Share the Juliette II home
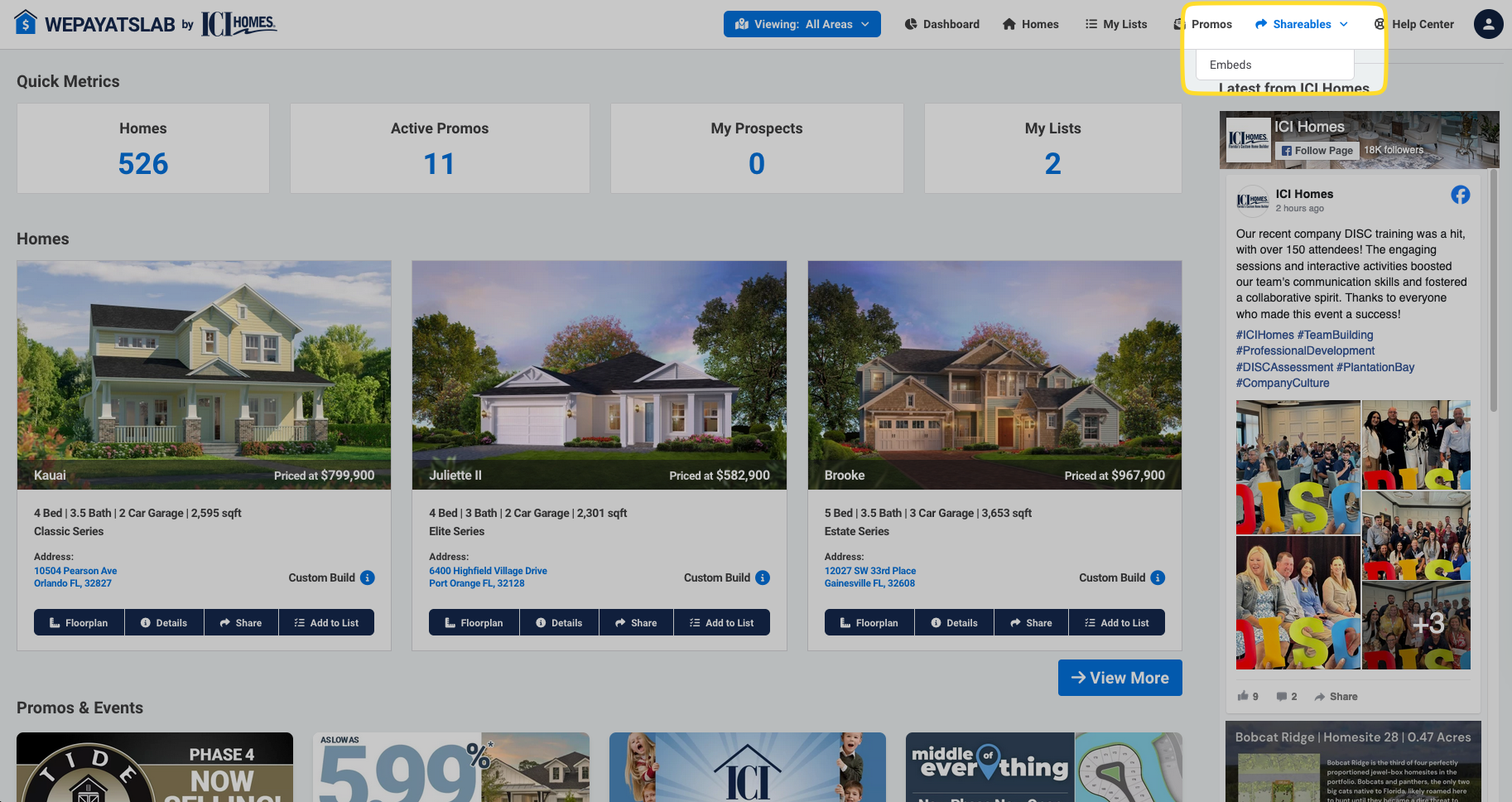The image size is (1512, 802). [636, 622]
